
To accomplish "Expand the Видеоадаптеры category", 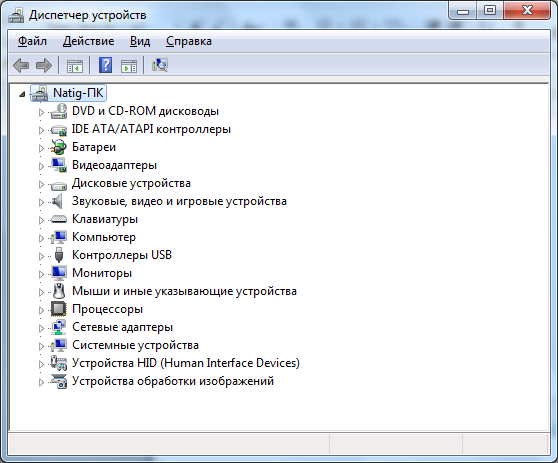I will [x=41, y=166].
